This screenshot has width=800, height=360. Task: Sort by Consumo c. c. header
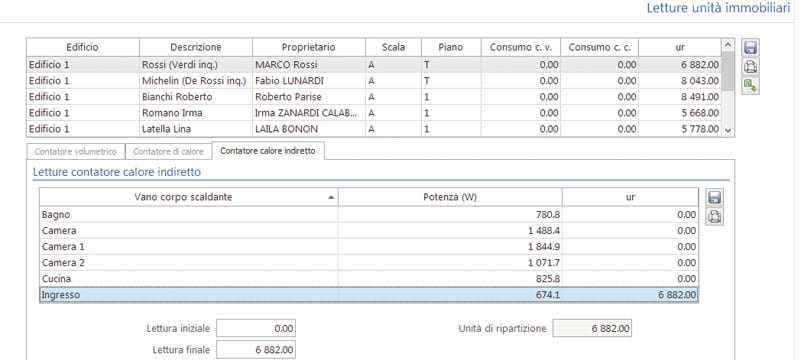599,47
